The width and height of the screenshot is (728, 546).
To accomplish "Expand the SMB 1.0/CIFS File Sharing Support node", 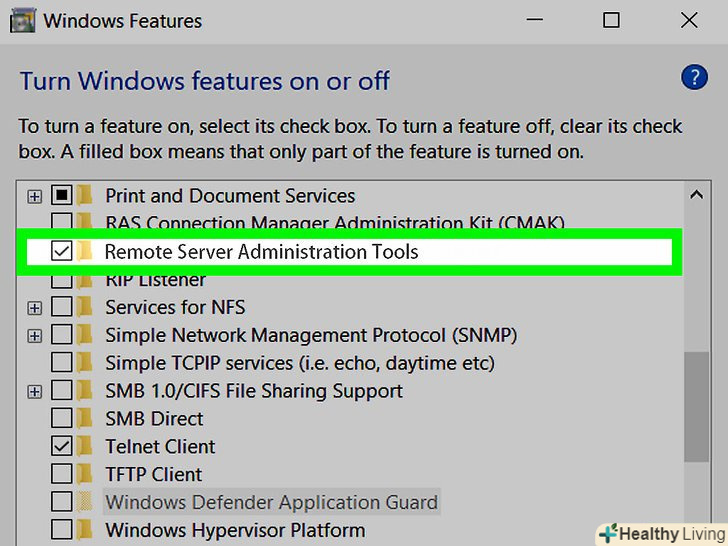I will [35, 391].
